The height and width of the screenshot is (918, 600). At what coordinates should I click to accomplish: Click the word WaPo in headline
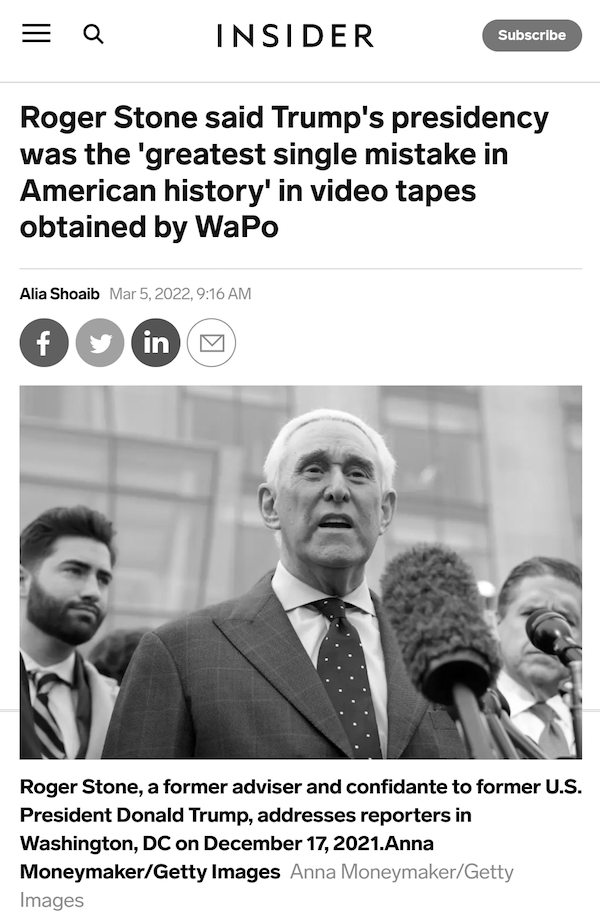click(236, 227)
